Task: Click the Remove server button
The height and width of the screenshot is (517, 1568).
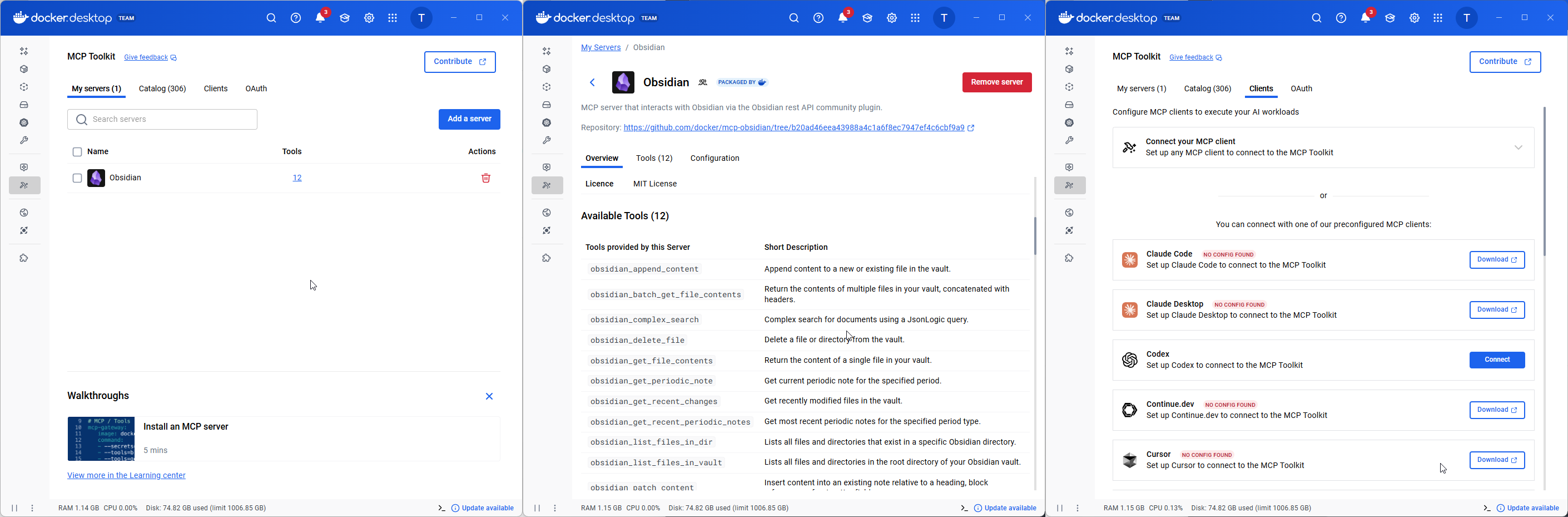Action: coord(996,82)
